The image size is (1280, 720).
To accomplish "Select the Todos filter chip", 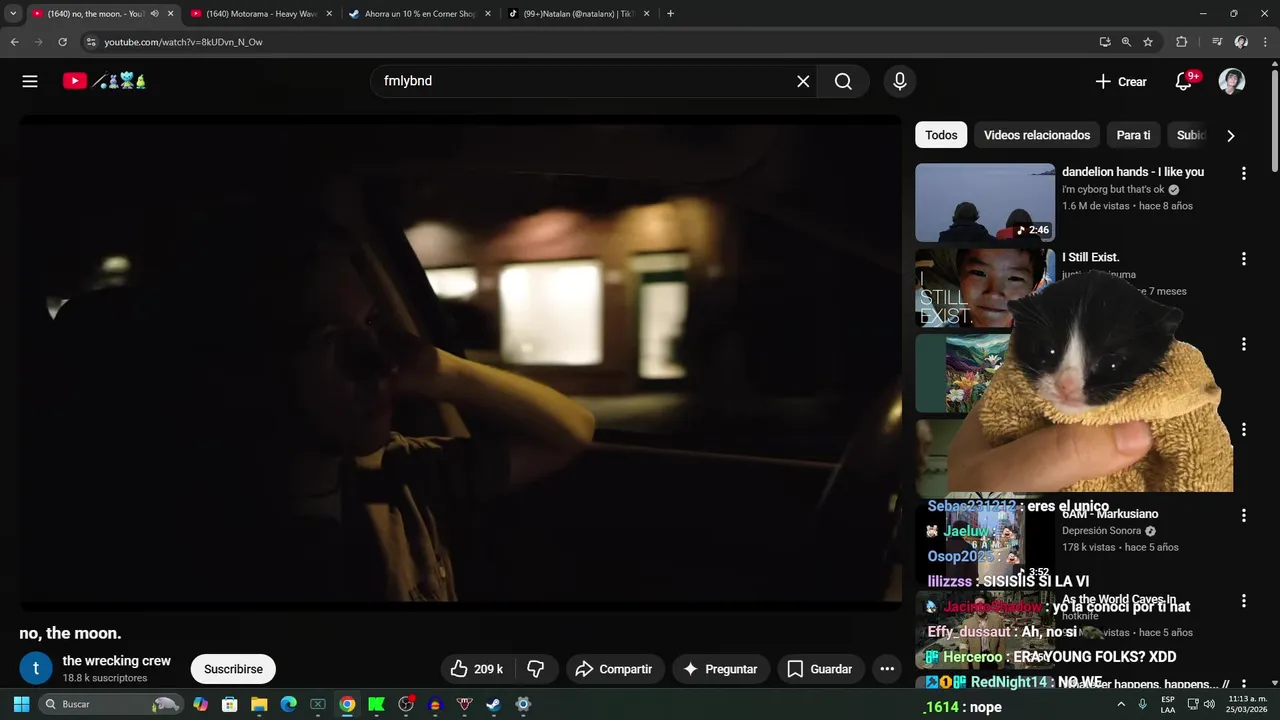I will tap(941, 135).
